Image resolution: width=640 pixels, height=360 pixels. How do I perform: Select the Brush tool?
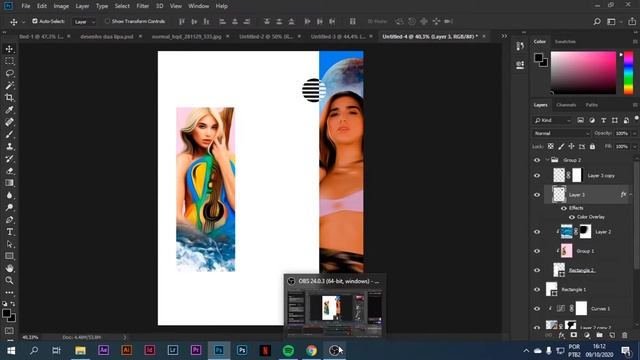coord(9,134)
